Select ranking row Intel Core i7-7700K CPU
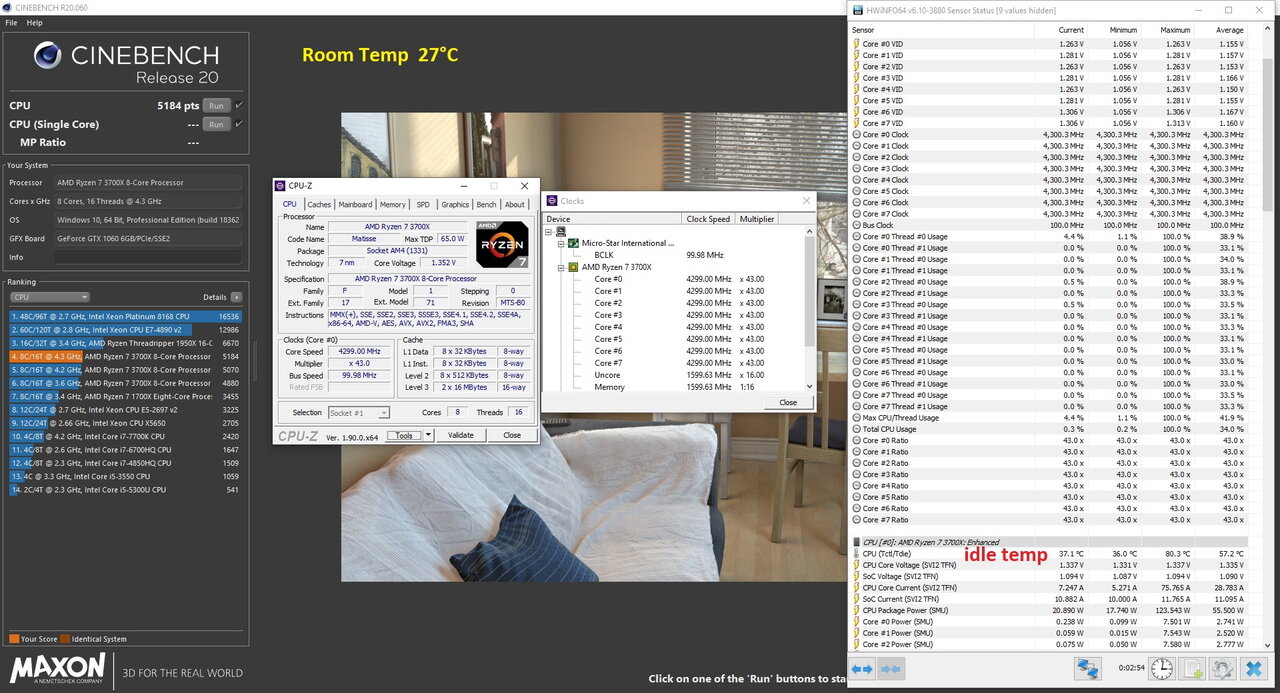Screen dimensions: 1280x693 [125, 437]
